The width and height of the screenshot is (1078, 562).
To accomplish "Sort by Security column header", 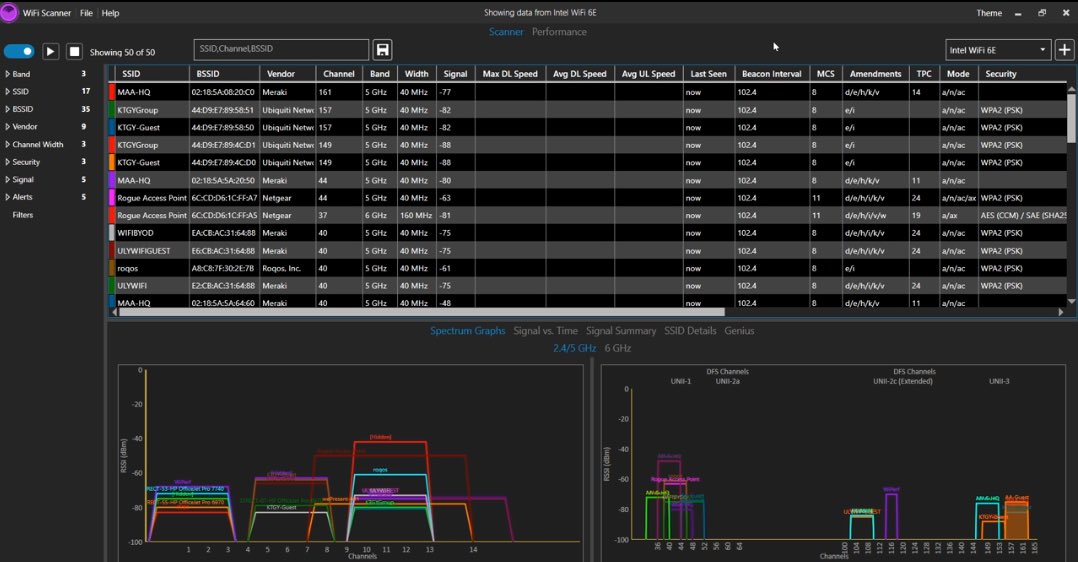I will [x=1022, y=74].
